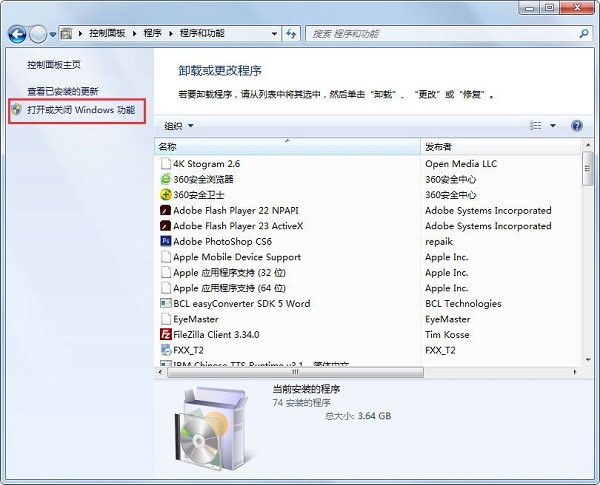The image size is (600, 485).
Task: Sort the list by the 发布者 column header
Action: coord(500,146)
